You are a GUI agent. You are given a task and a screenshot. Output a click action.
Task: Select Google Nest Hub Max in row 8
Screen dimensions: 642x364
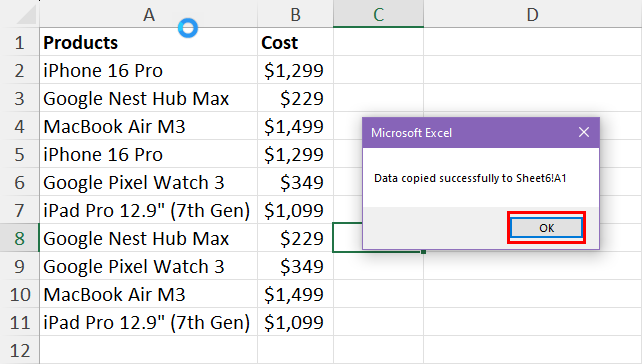click(149, 238)
